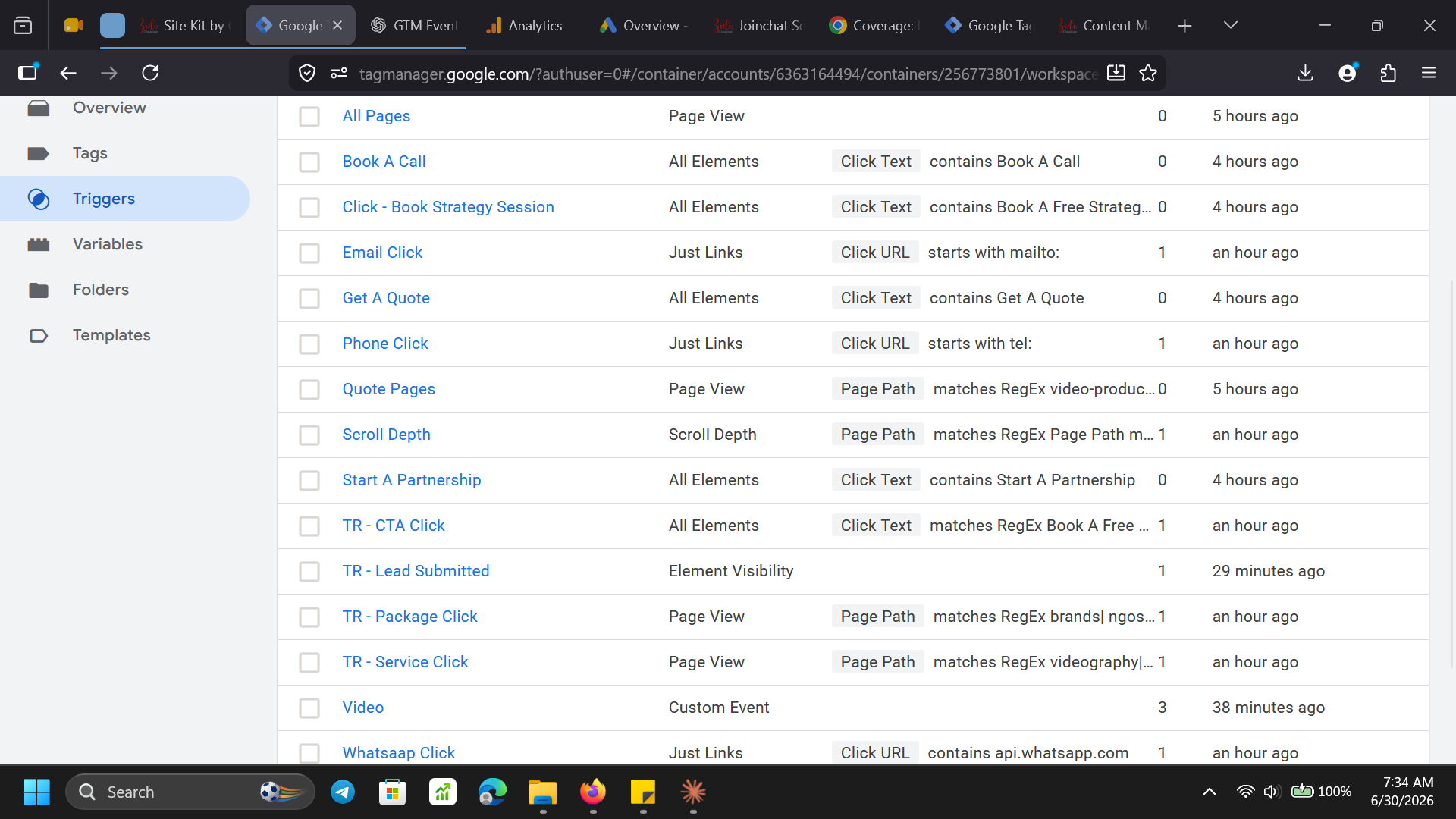Open the TR - Service Click trigger

[405, 662]
